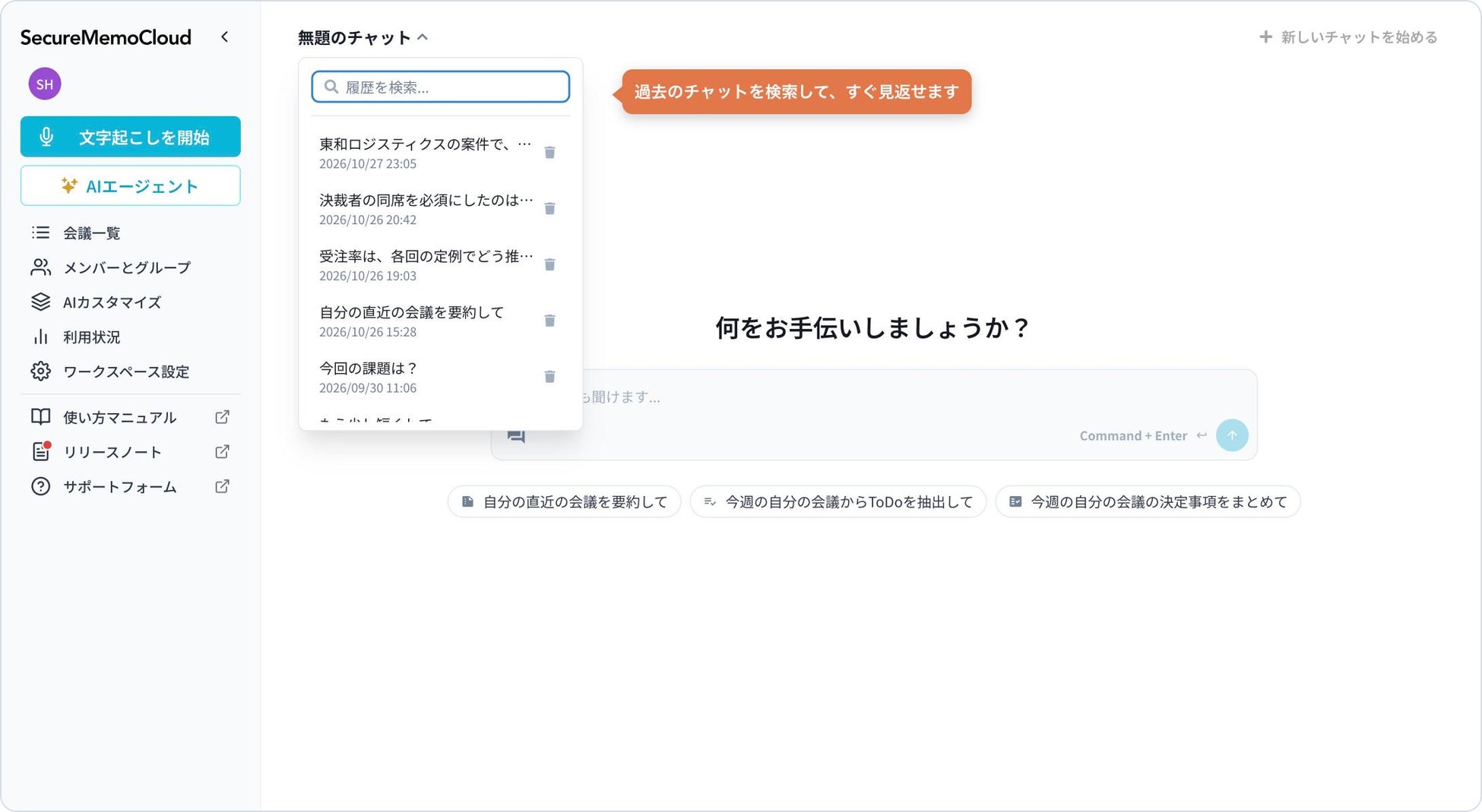This screenshot has height=812, width=1482.
Task: Open chat 今回の課題は？
Action: tap(426, 377)
